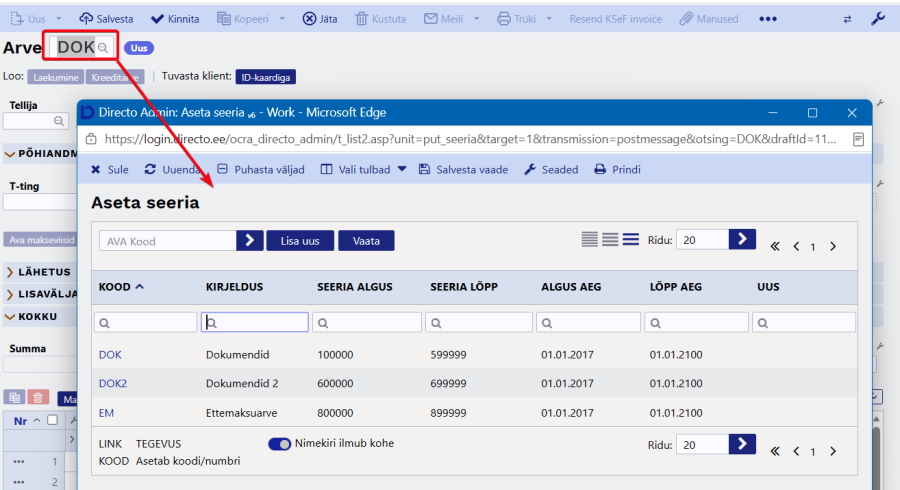Click Kopeeri in the invoice toolbar
The width and height of the screenshot is (900, 490).
coord(243,19)
